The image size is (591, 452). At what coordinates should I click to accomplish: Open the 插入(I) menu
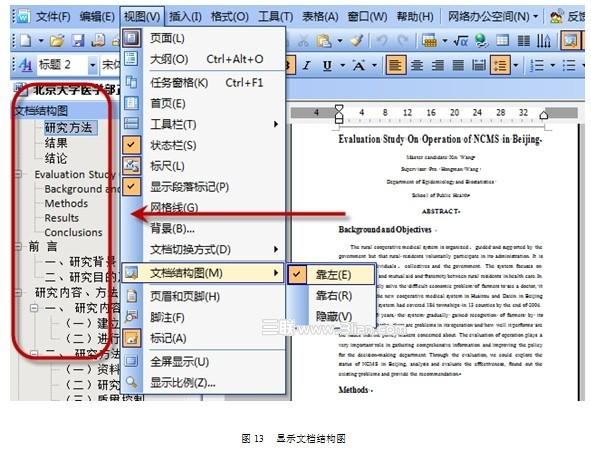click(185, 16)
